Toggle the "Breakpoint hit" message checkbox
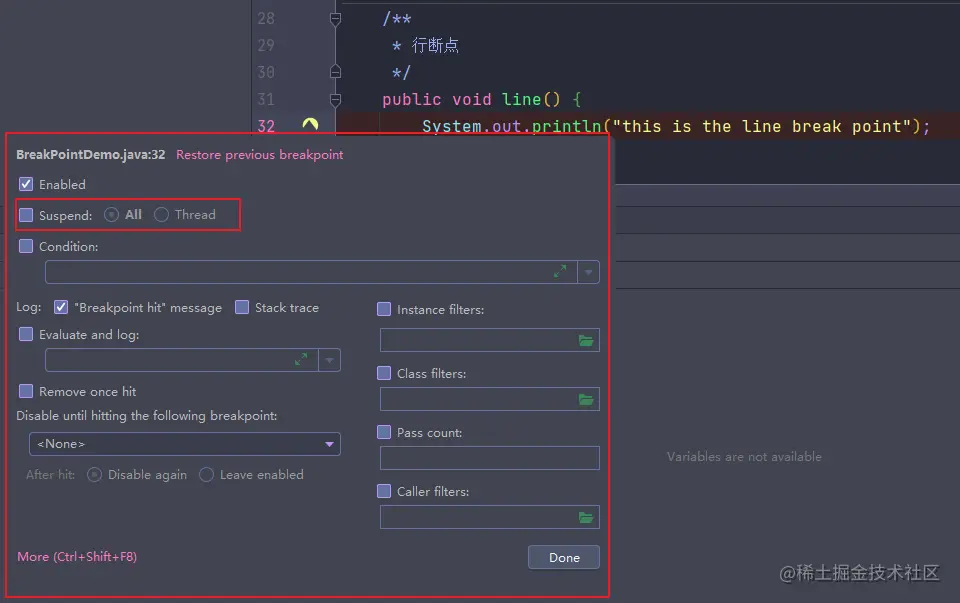Image resolution: width=960 pixels, height=603 pixels. pyautogui.click(x=61, y=307)
